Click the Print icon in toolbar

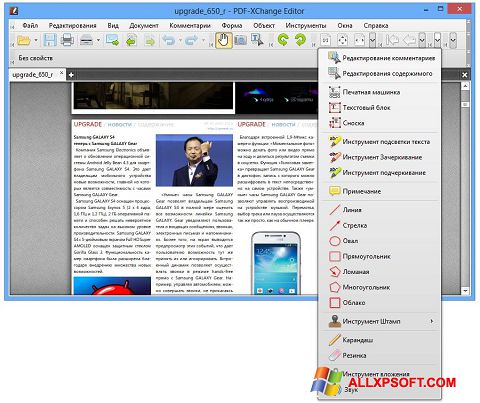67,41
